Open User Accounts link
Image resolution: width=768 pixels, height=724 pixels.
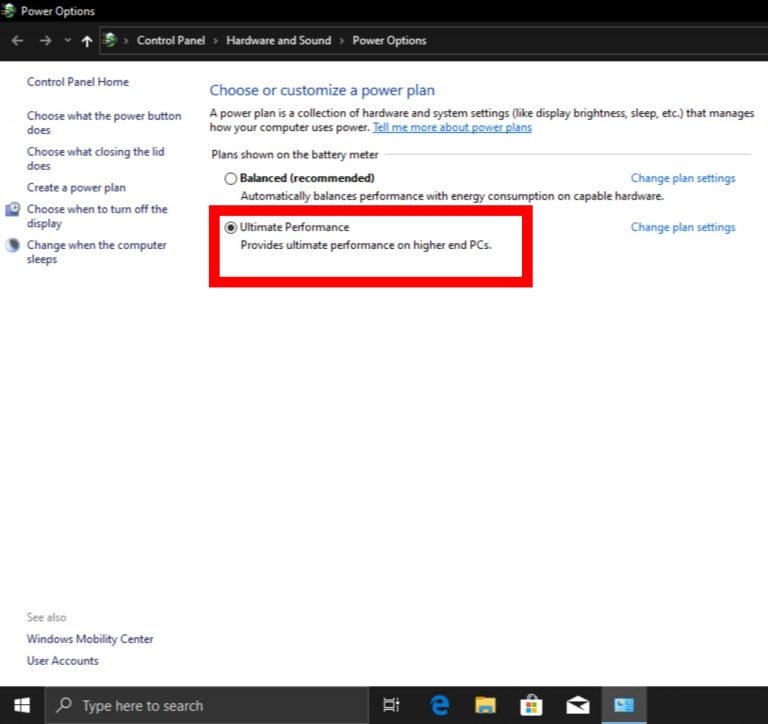tap(63, 661)
